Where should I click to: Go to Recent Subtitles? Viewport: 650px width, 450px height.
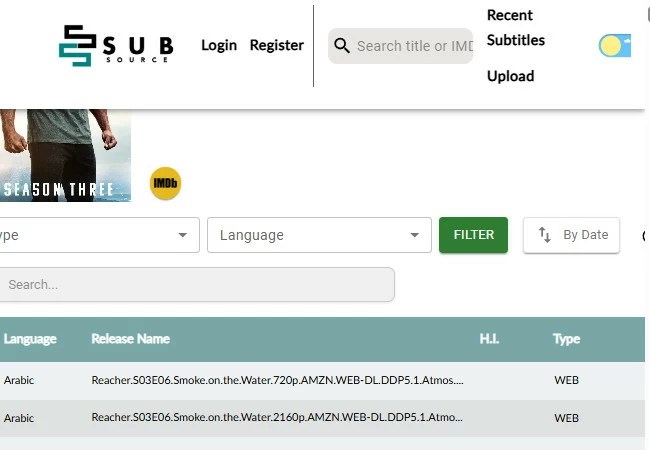[516, 27]
